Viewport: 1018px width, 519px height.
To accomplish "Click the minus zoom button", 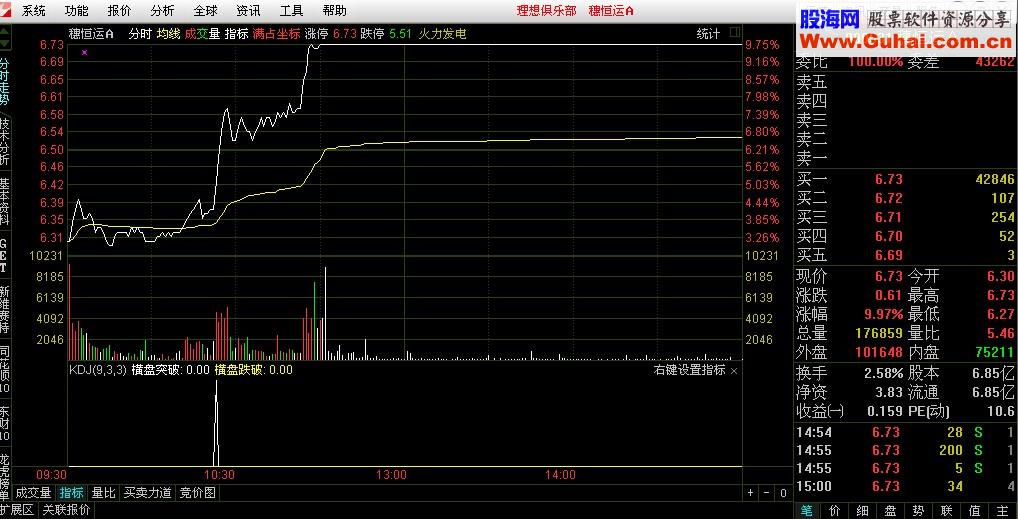I will coord(767,493).
